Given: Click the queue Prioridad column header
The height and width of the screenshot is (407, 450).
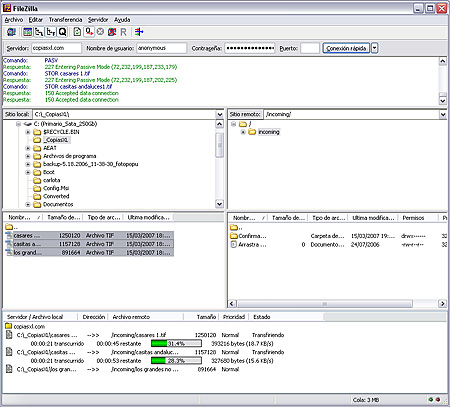Looking at the screenshot, I should (234, 317).
